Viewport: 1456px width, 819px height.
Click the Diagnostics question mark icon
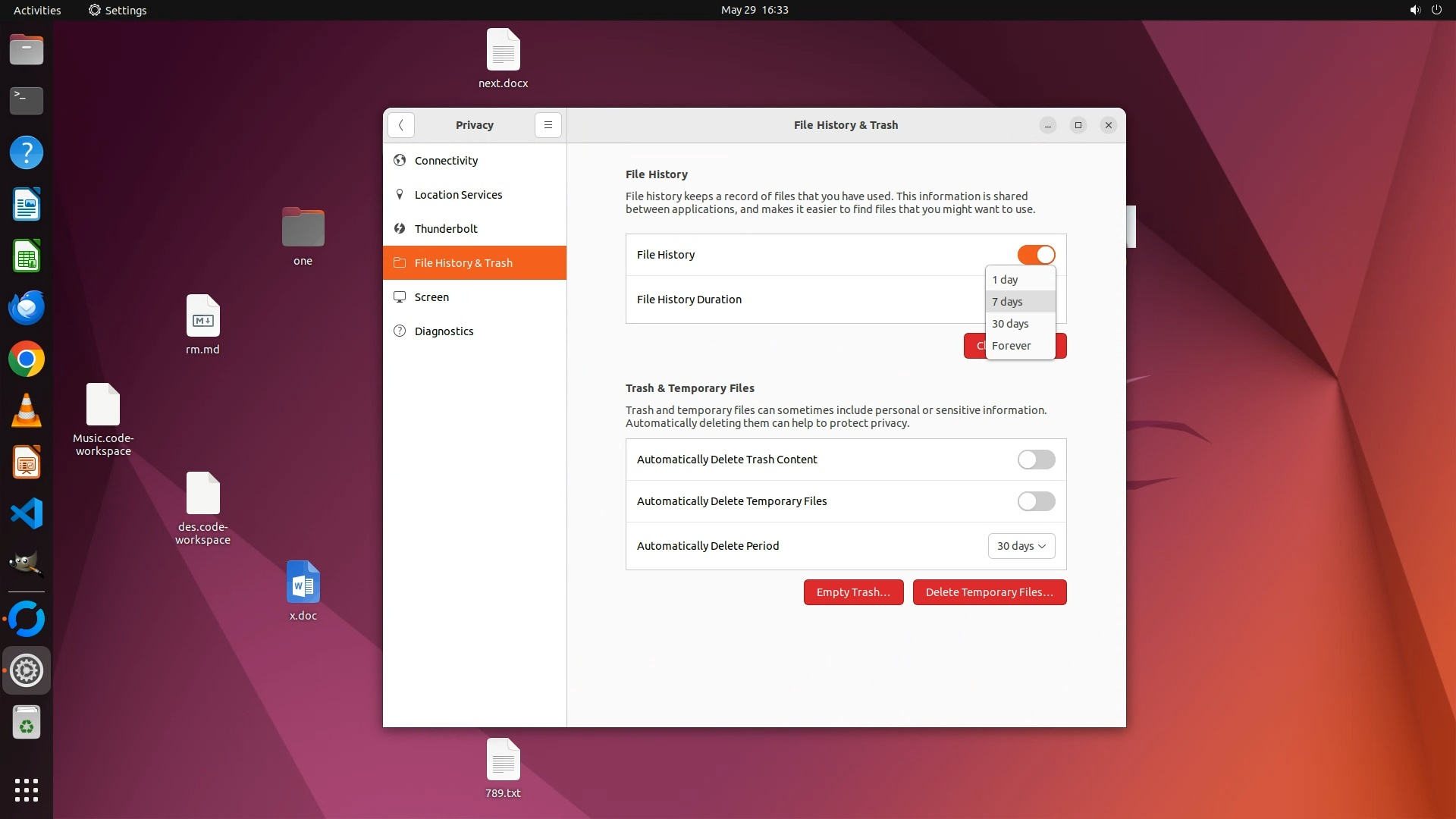[x=400, y=331]
